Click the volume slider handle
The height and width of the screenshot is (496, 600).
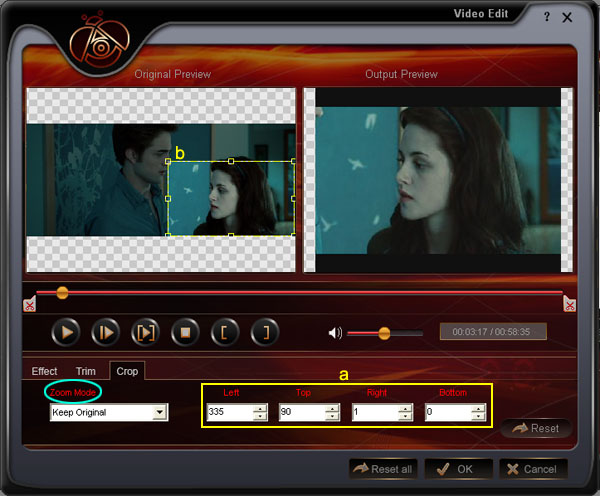tap(384, 333)
